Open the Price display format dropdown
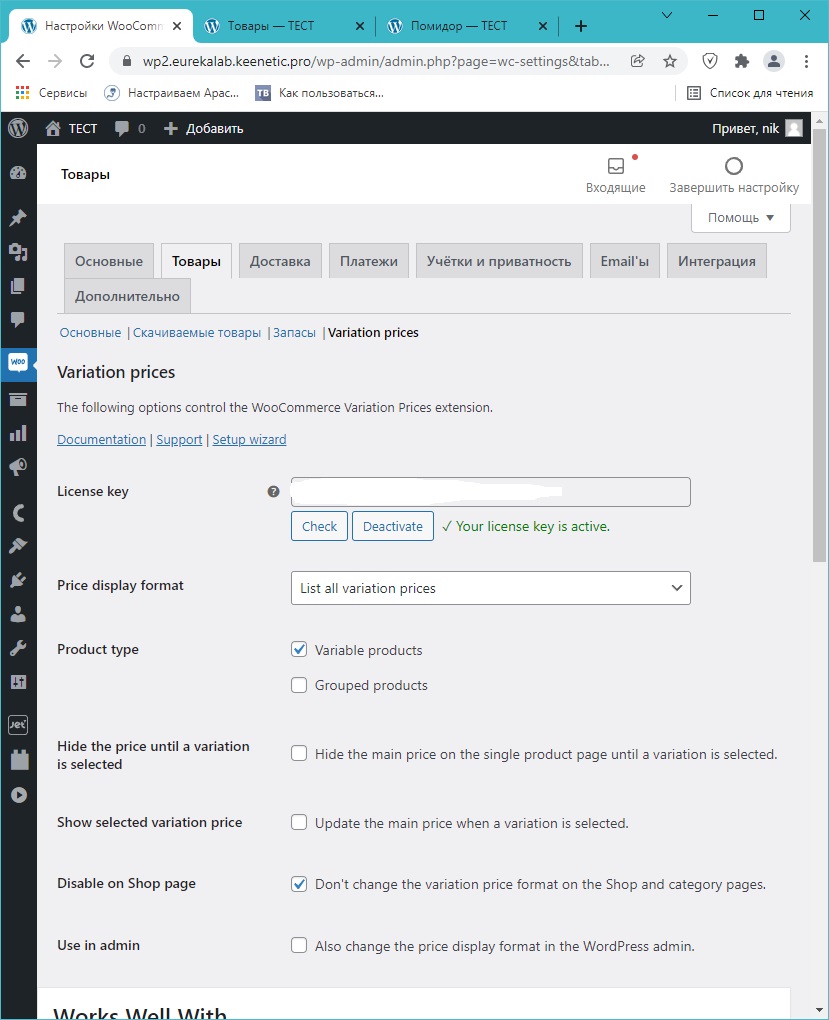Screen dimensions: 829x1020 point(490,588)
